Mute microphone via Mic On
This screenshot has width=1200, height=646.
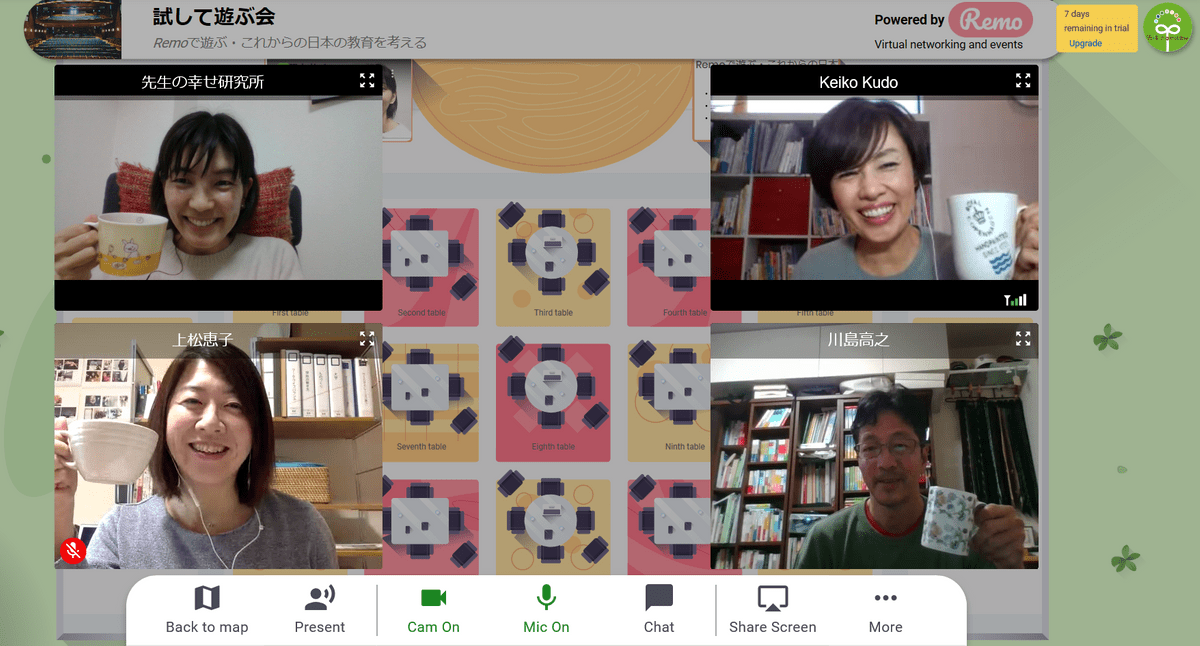tap(546, 610)
